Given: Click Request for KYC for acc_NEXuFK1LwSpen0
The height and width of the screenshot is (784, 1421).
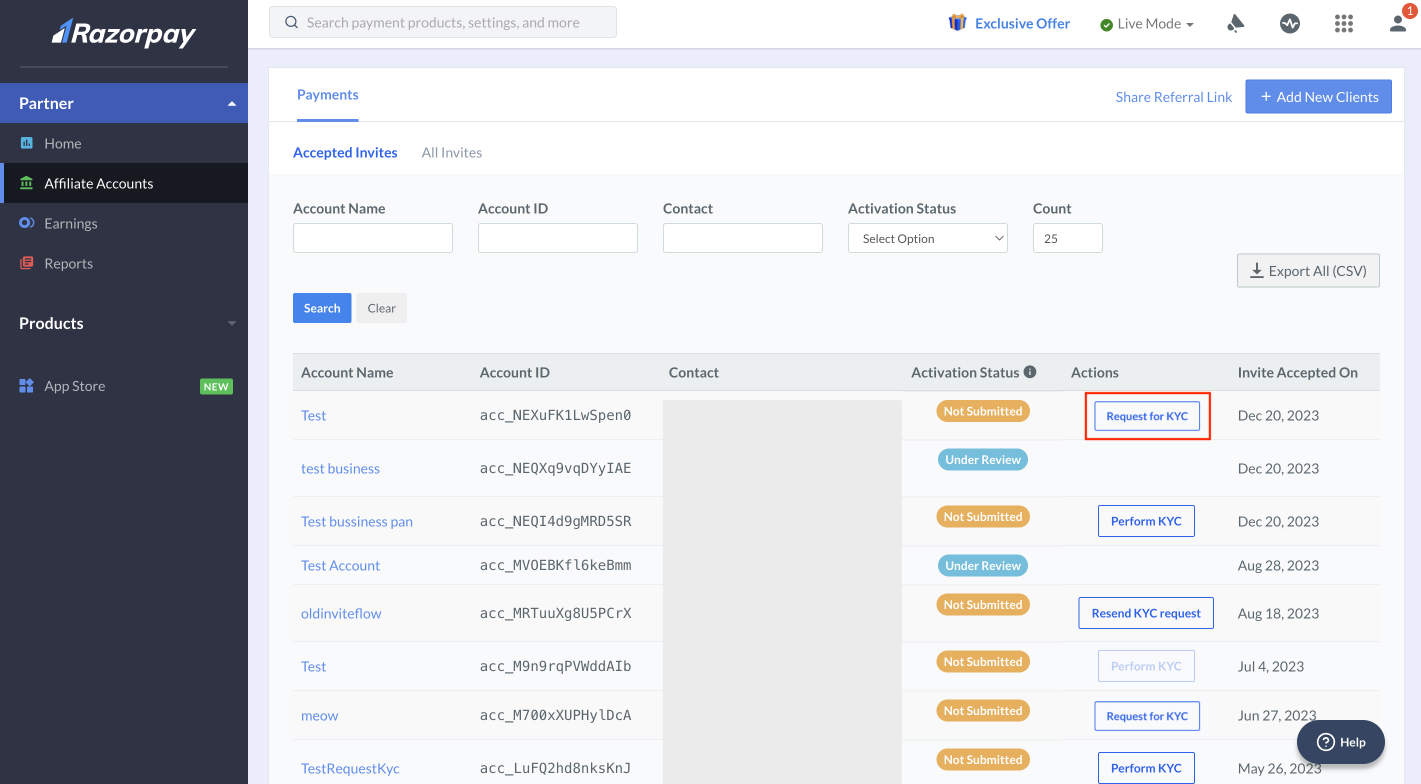Looking at the screenshot, I should click(x=1147, y=416).
